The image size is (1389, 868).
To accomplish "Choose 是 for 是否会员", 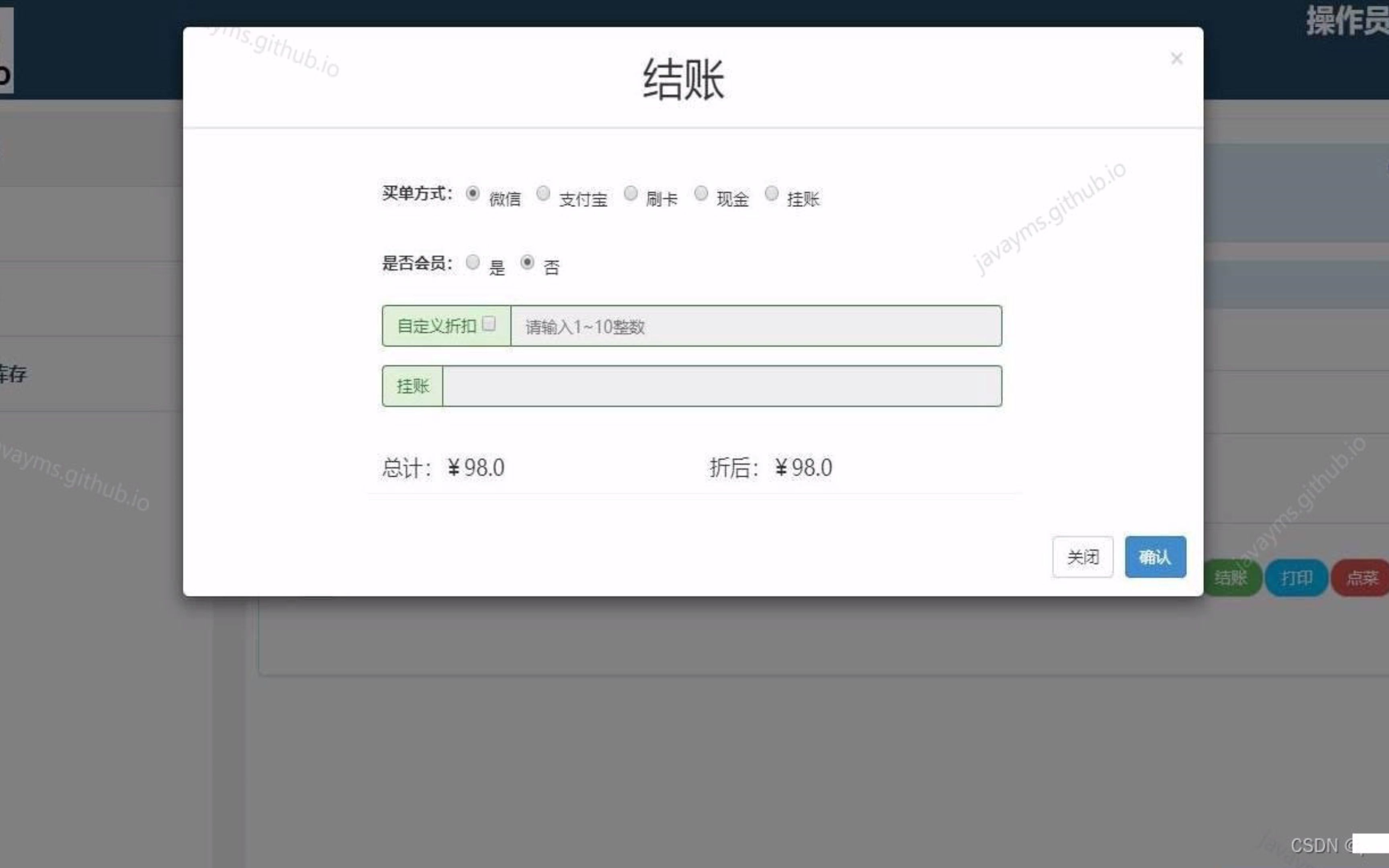I will pyautogui.click(x=473, y=262).
